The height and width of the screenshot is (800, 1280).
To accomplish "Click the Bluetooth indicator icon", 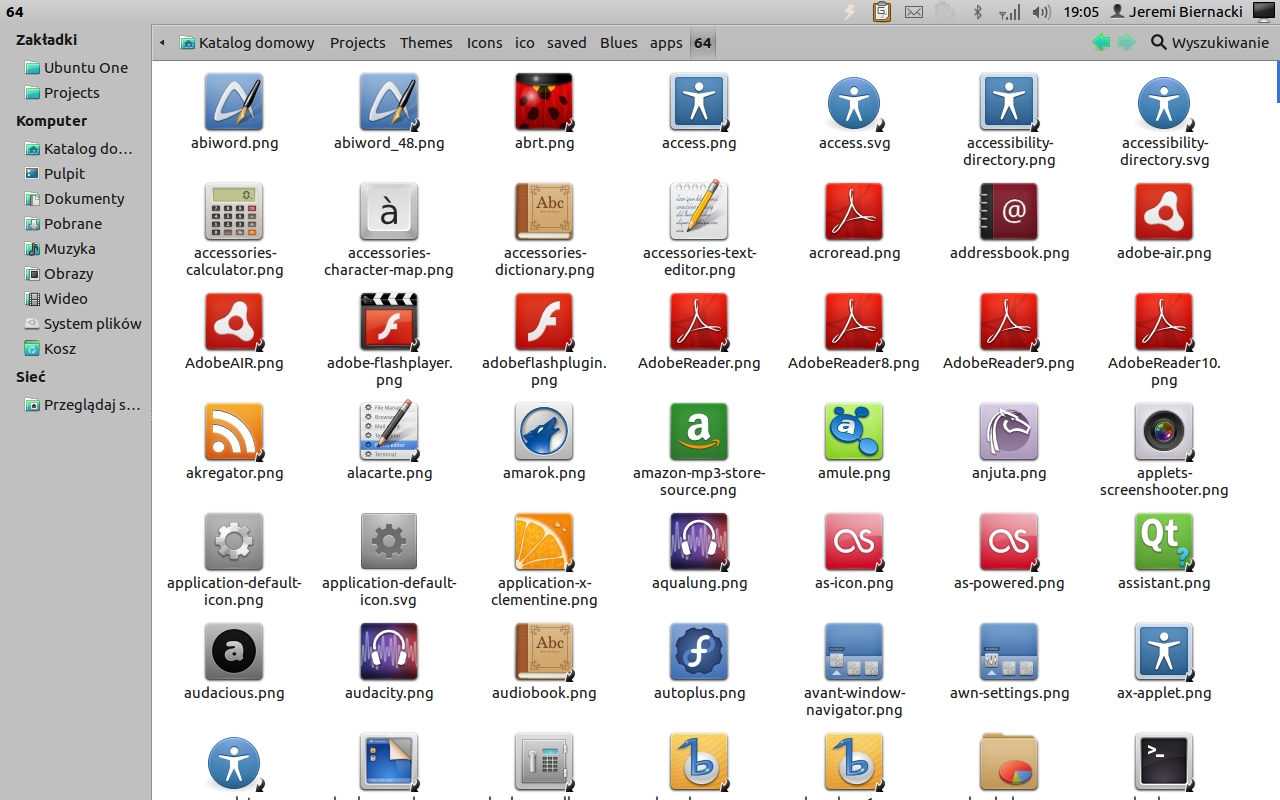I will pyautogui.click(x=979, y=12).
